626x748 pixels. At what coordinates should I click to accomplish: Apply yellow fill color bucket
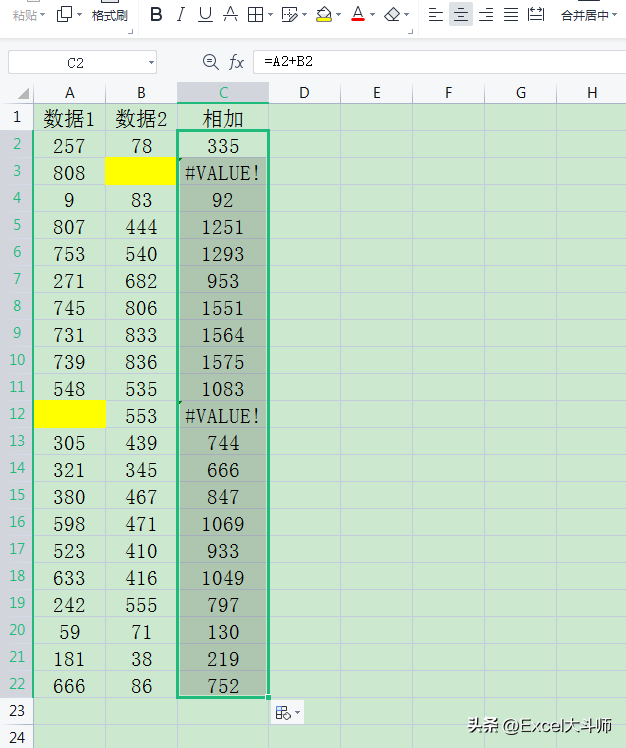coord(324,15)
